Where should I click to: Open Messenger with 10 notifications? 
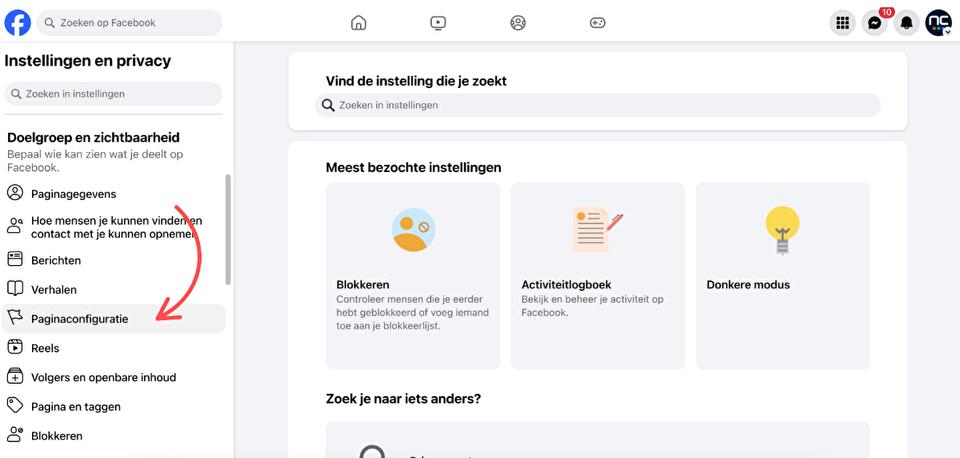coord(874,23)
